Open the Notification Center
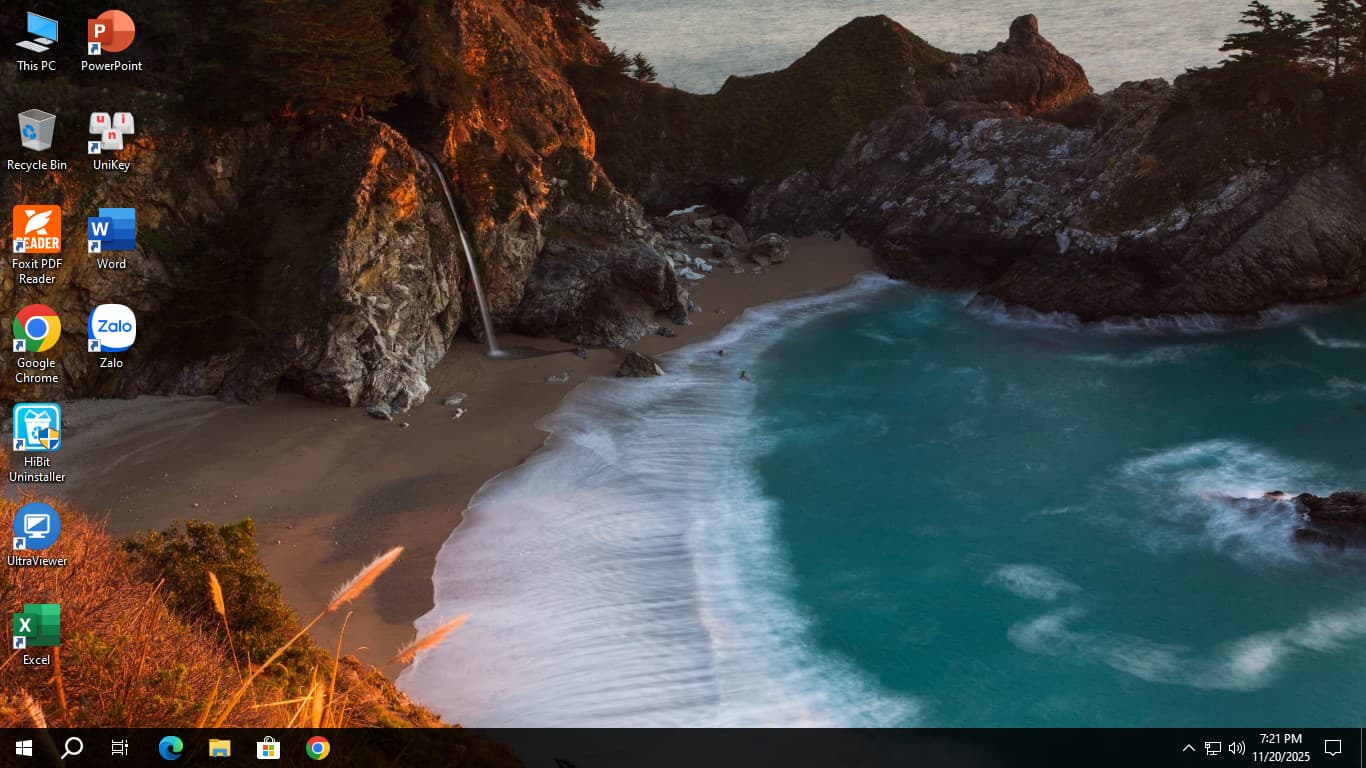Screen dimensions: 1366x768 (1333, 747)
